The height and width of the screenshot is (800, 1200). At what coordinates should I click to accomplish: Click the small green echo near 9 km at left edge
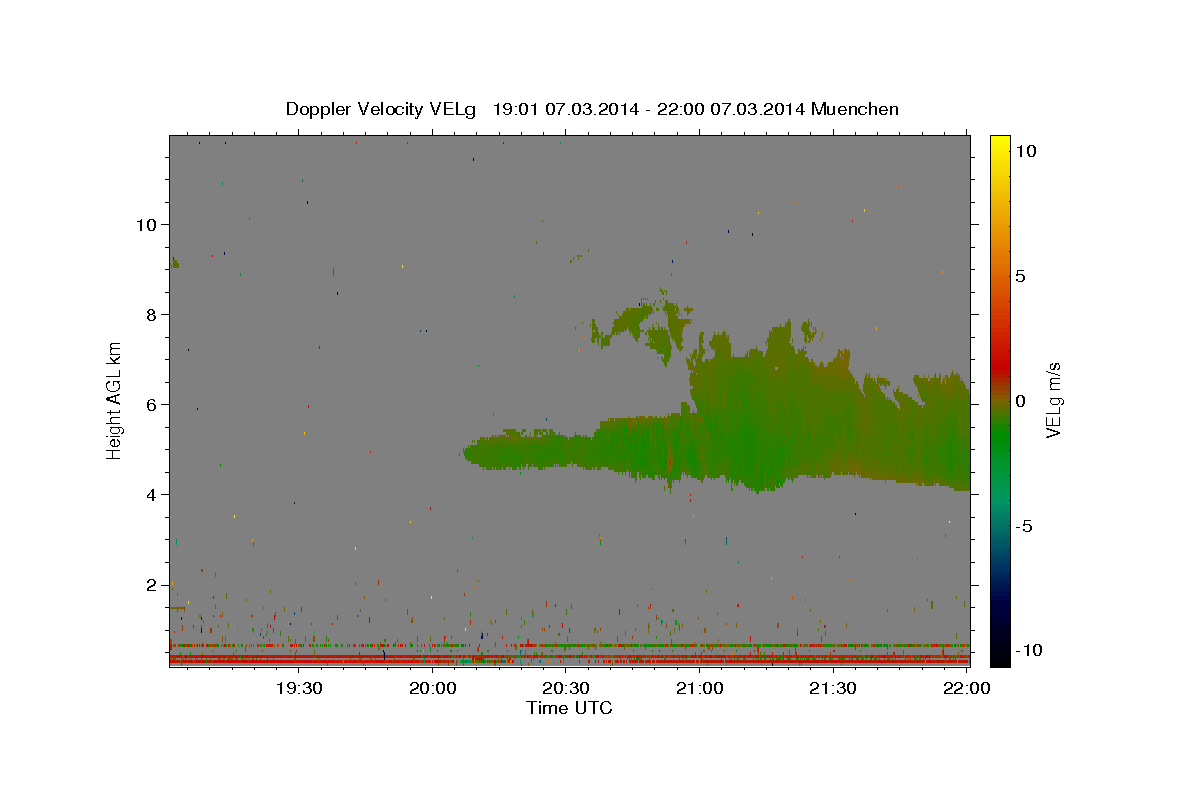click(x=175, y=263)
